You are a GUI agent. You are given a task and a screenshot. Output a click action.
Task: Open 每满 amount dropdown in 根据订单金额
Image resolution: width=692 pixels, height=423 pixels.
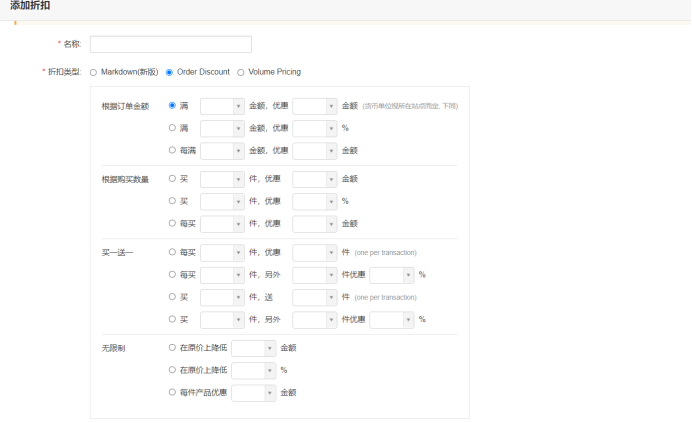[x=222, y=150]
